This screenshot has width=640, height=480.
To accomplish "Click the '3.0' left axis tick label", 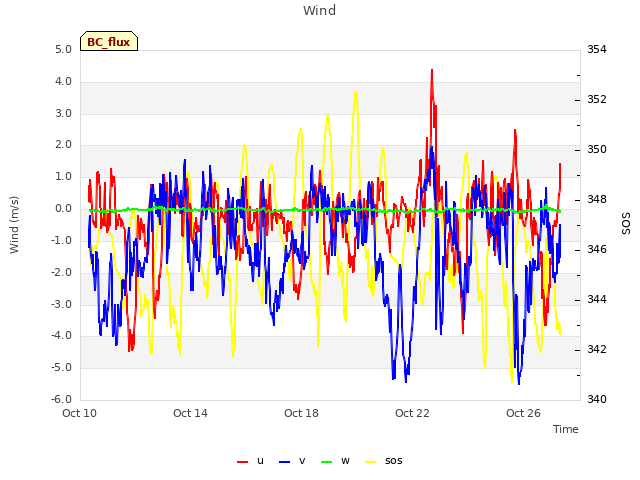I will (x=64, y=113).
